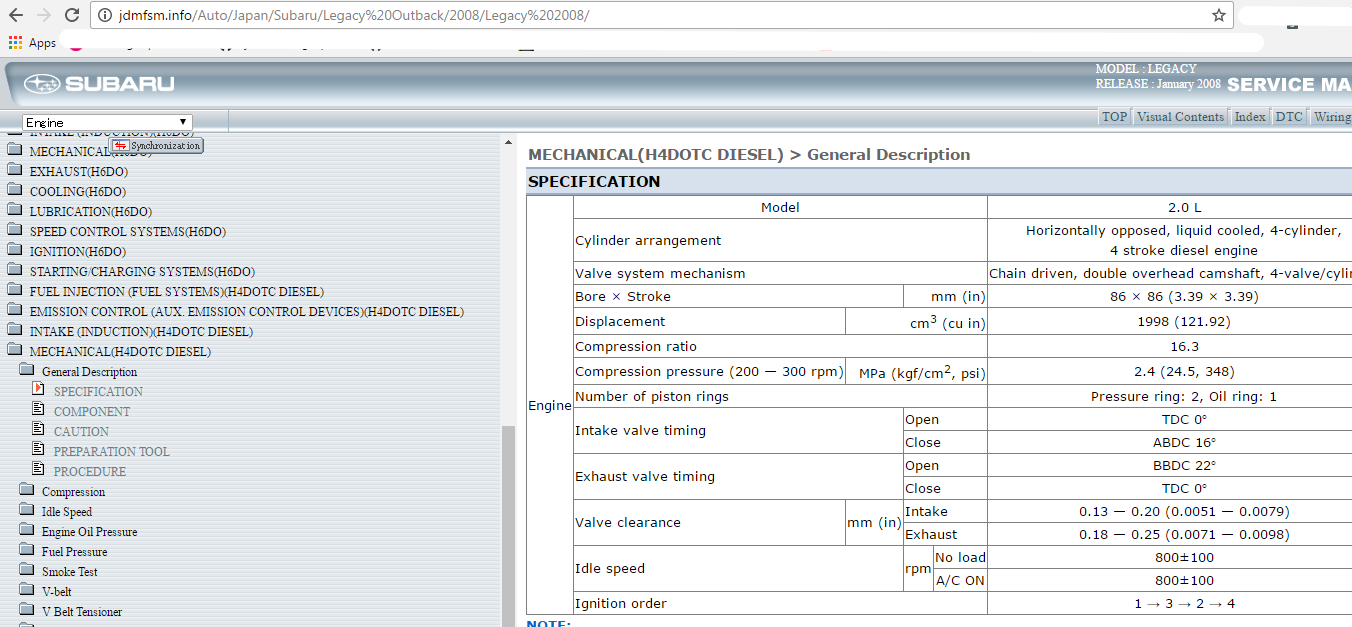Open the Visual Contents tab
Image resolution: width=1352 pixels, height=627 pixels.
coord(1180,117)
